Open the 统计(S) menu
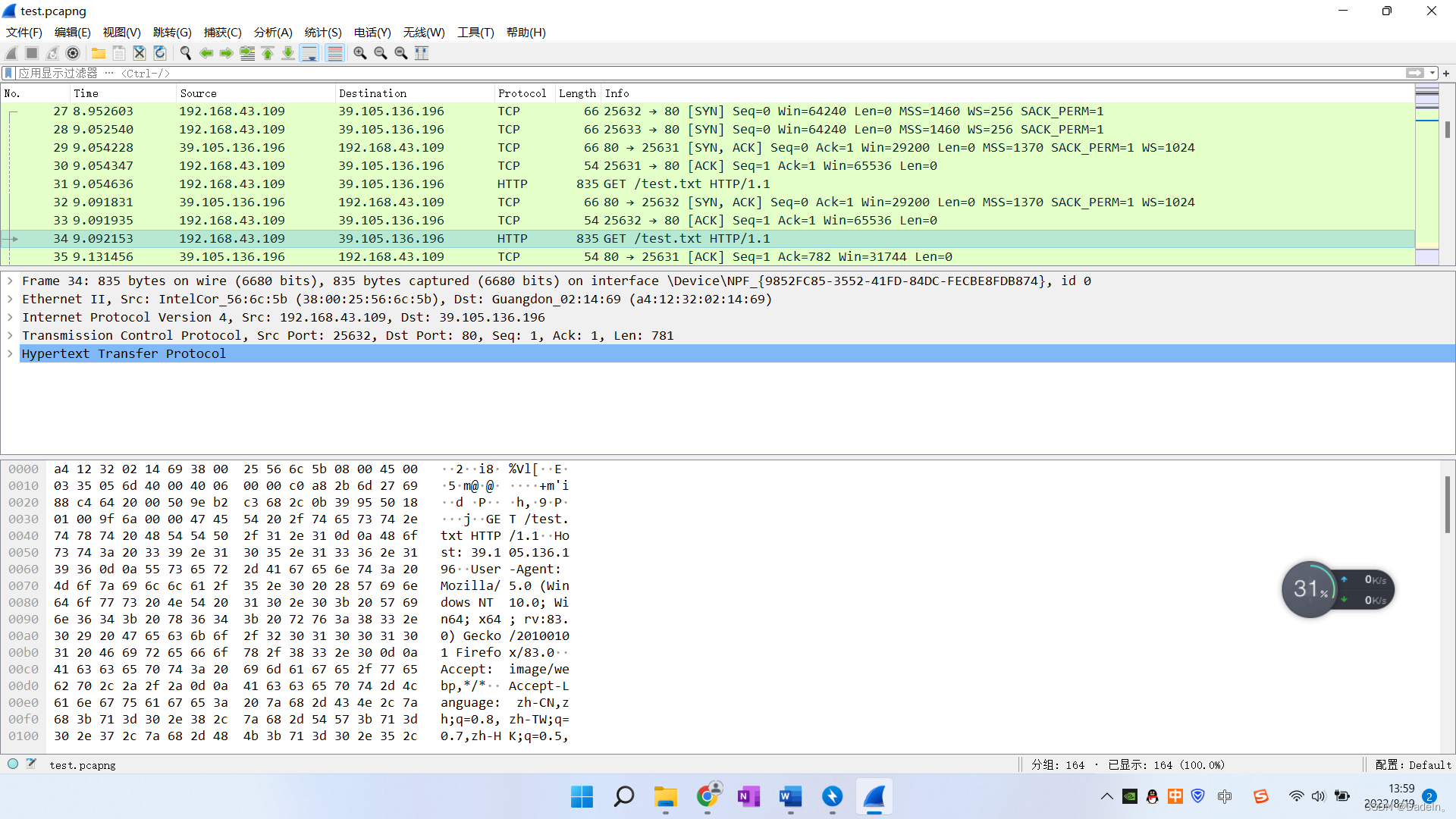Screen dimensions: 1456x819 323,32
